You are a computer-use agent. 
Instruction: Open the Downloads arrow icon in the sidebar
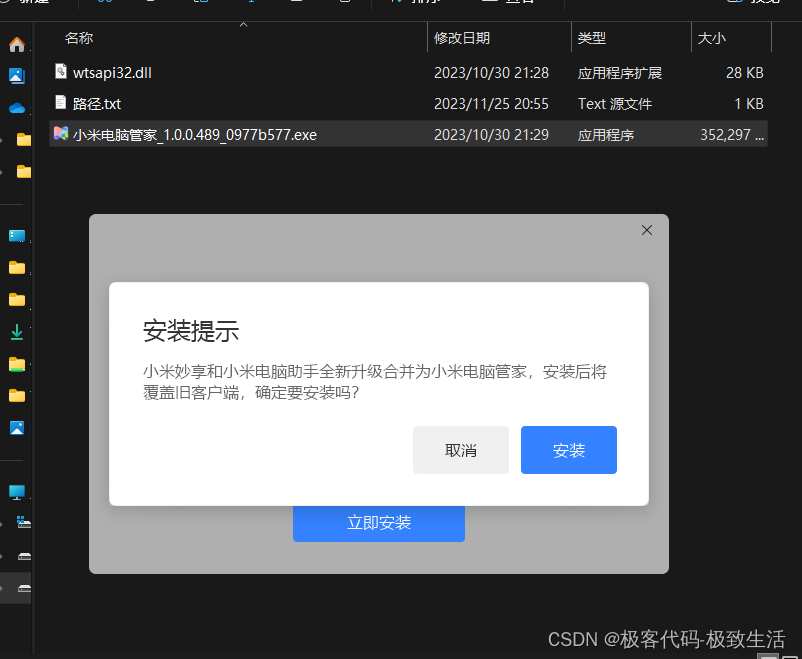tap(17, 332)
